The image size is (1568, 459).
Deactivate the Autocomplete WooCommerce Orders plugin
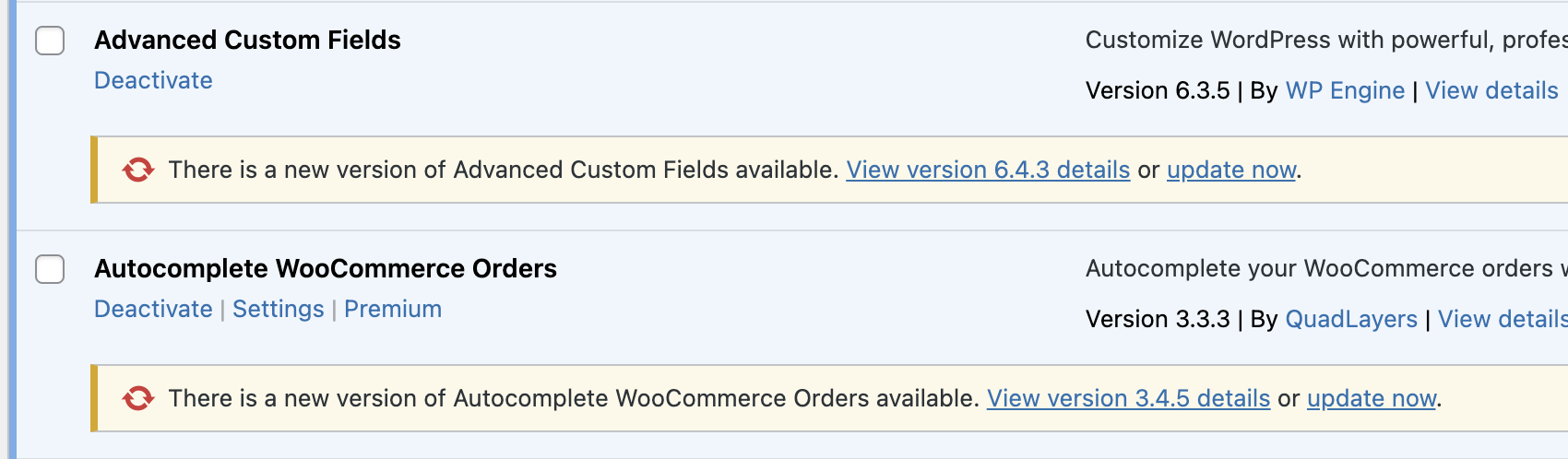tap(153, 309)
